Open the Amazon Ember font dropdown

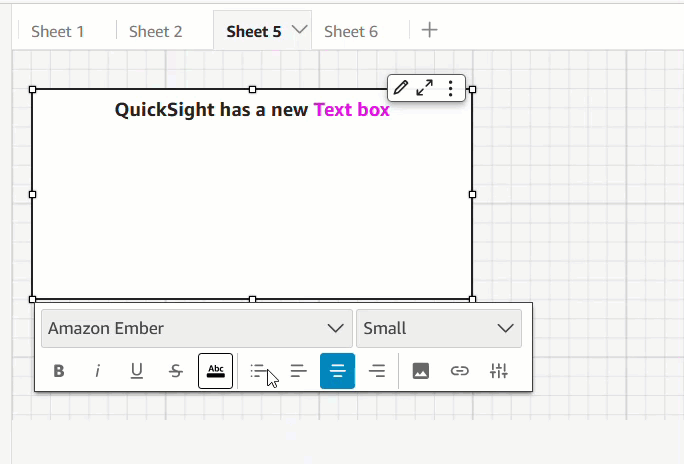pyautogui.click(x=197, y=328)
